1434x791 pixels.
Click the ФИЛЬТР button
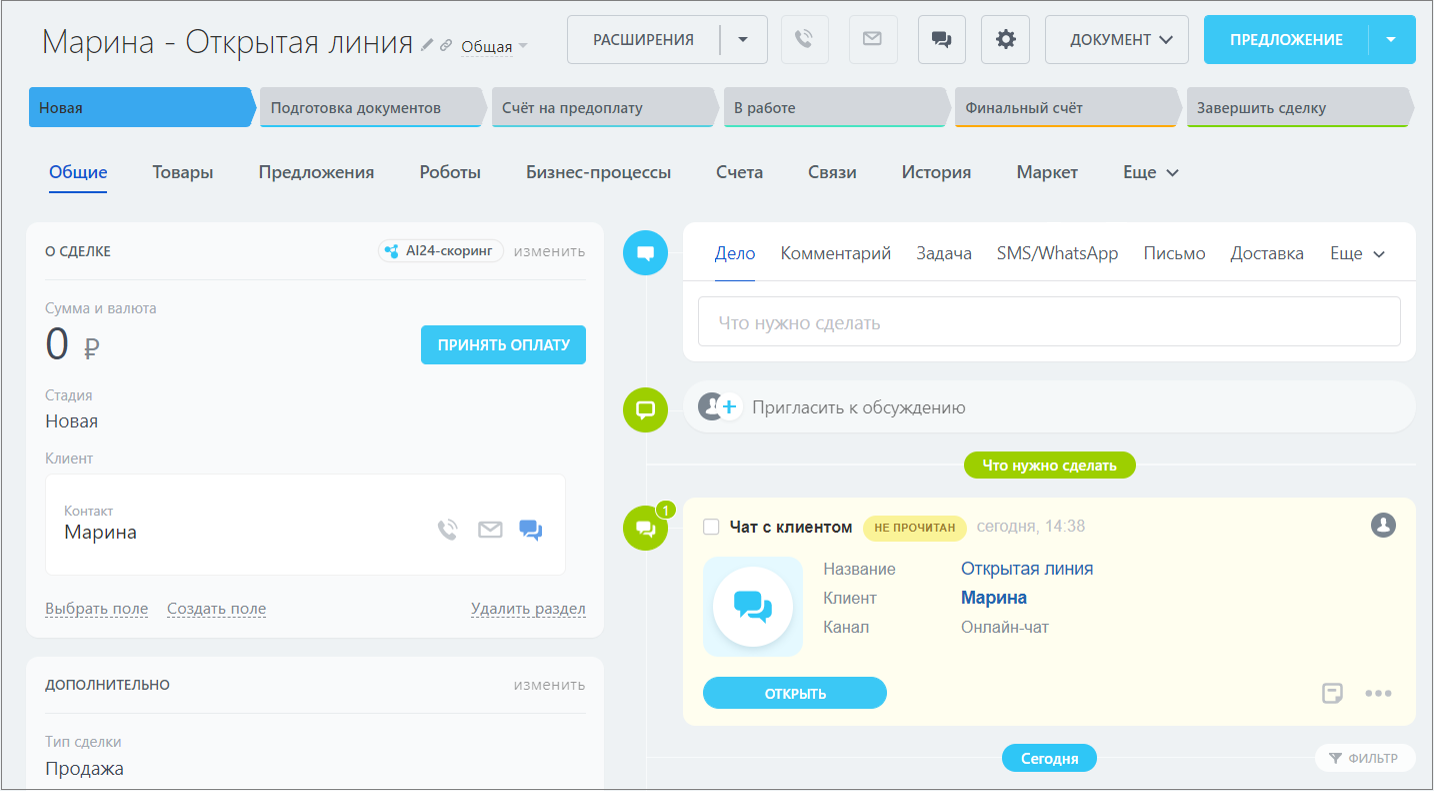[1365, 758]
